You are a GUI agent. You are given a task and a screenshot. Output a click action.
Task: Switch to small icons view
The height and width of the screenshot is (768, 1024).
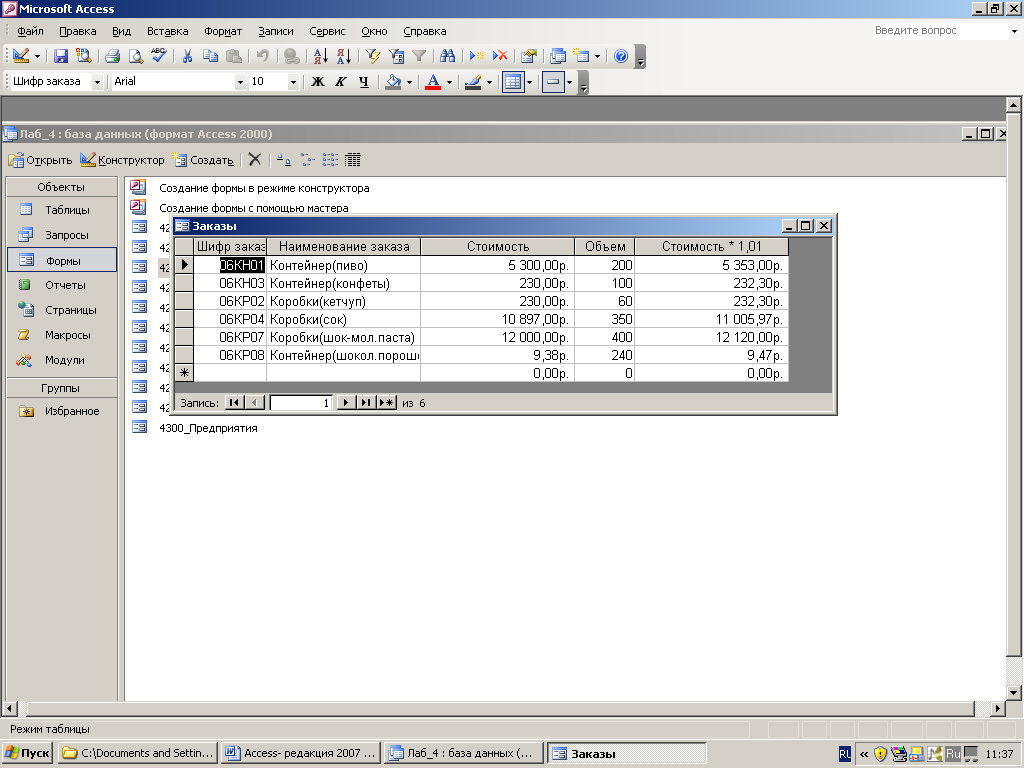coord(307,160)
